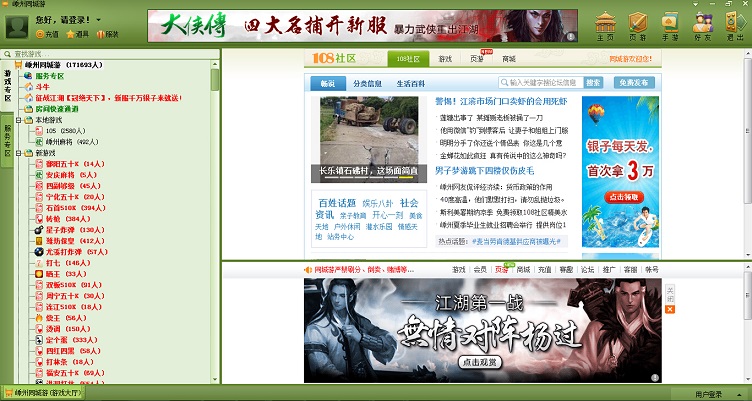Open 论坛 link in lower nav bar
Image resolution: width=752 pixels, height=401 pixels.
point(588,270)
